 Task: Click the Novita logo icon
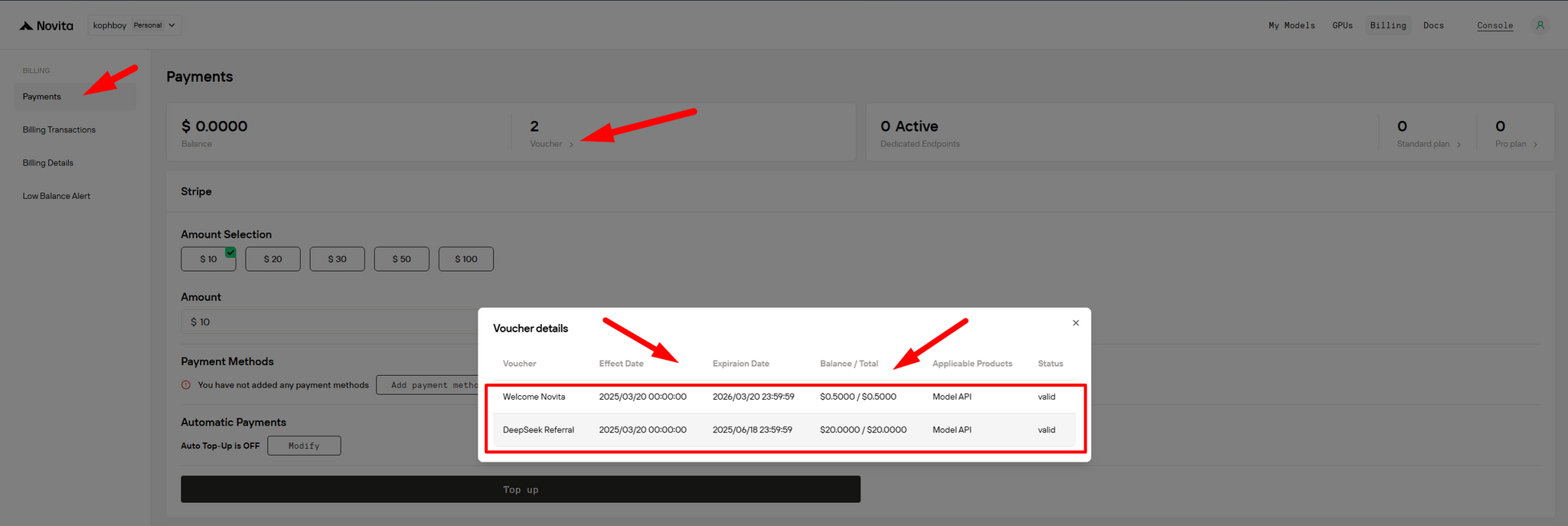[27, 26]
